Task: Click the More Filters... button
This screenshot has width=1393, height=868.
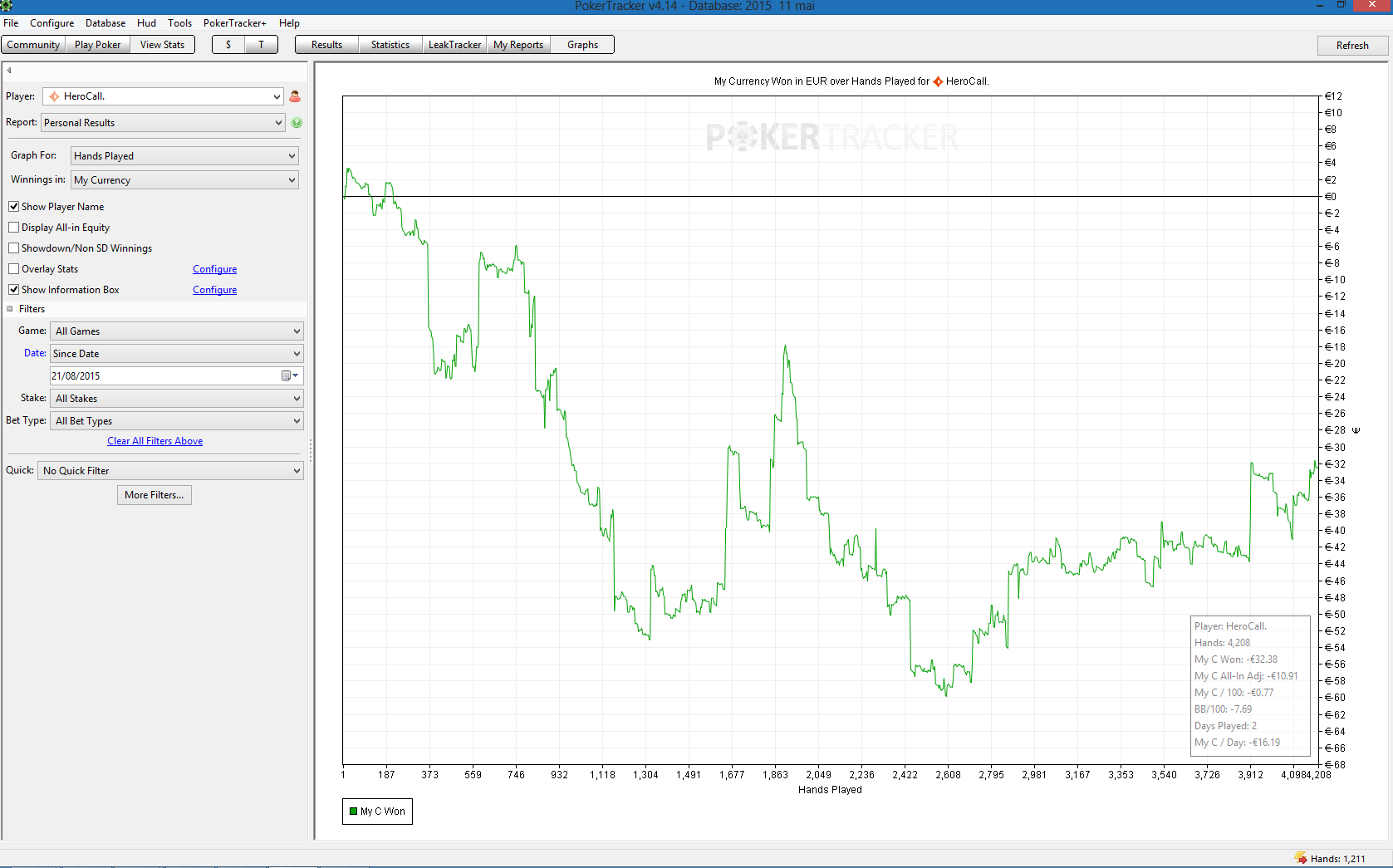Action: [155, 495]
